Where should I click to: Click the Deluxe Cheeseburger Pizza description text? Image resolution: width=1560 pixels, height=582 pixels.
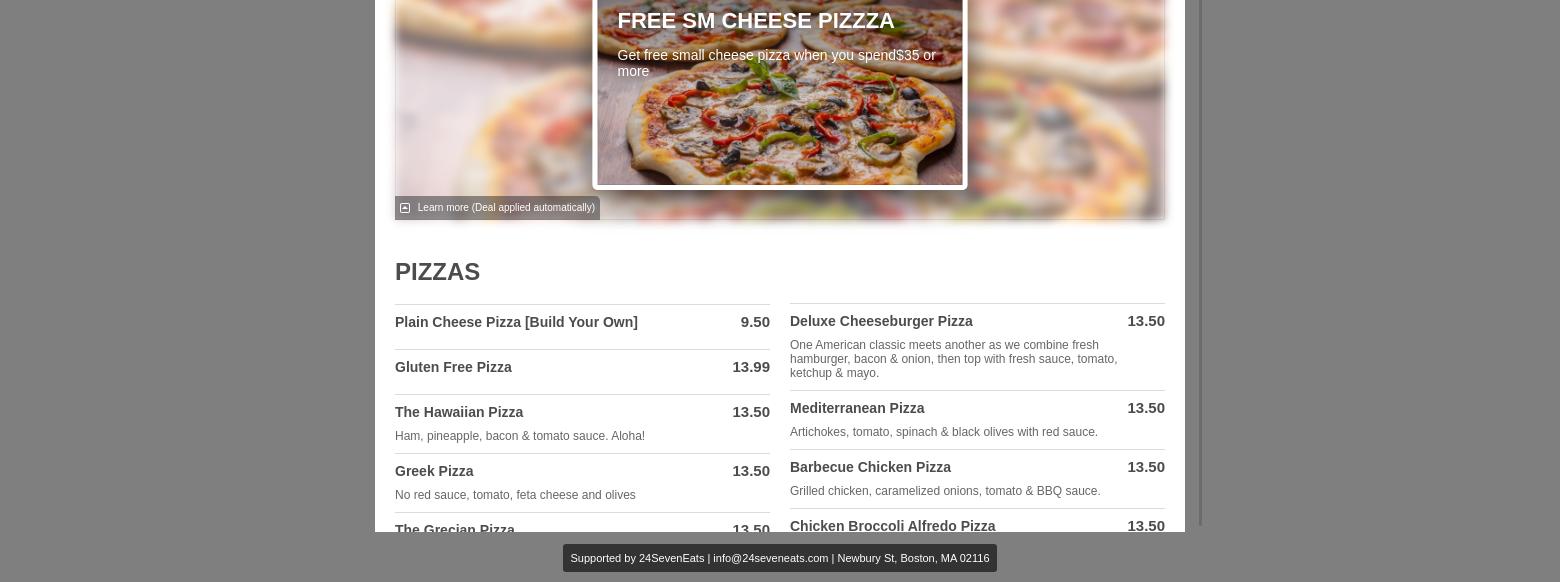tap(954, 359)
